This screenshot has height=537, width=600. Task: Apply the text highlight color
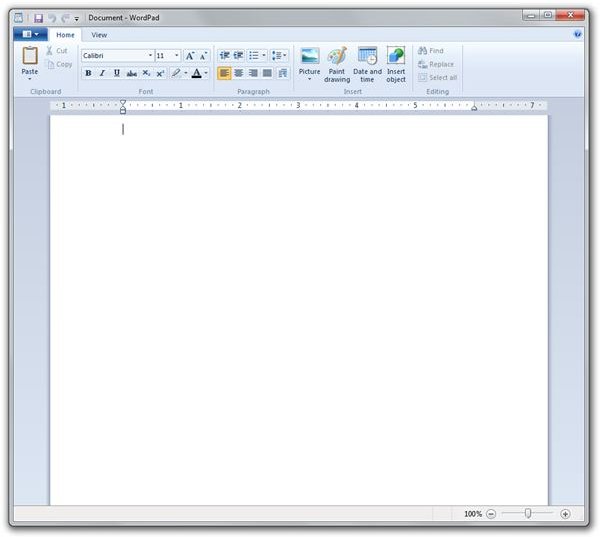[x=176, y=73]
